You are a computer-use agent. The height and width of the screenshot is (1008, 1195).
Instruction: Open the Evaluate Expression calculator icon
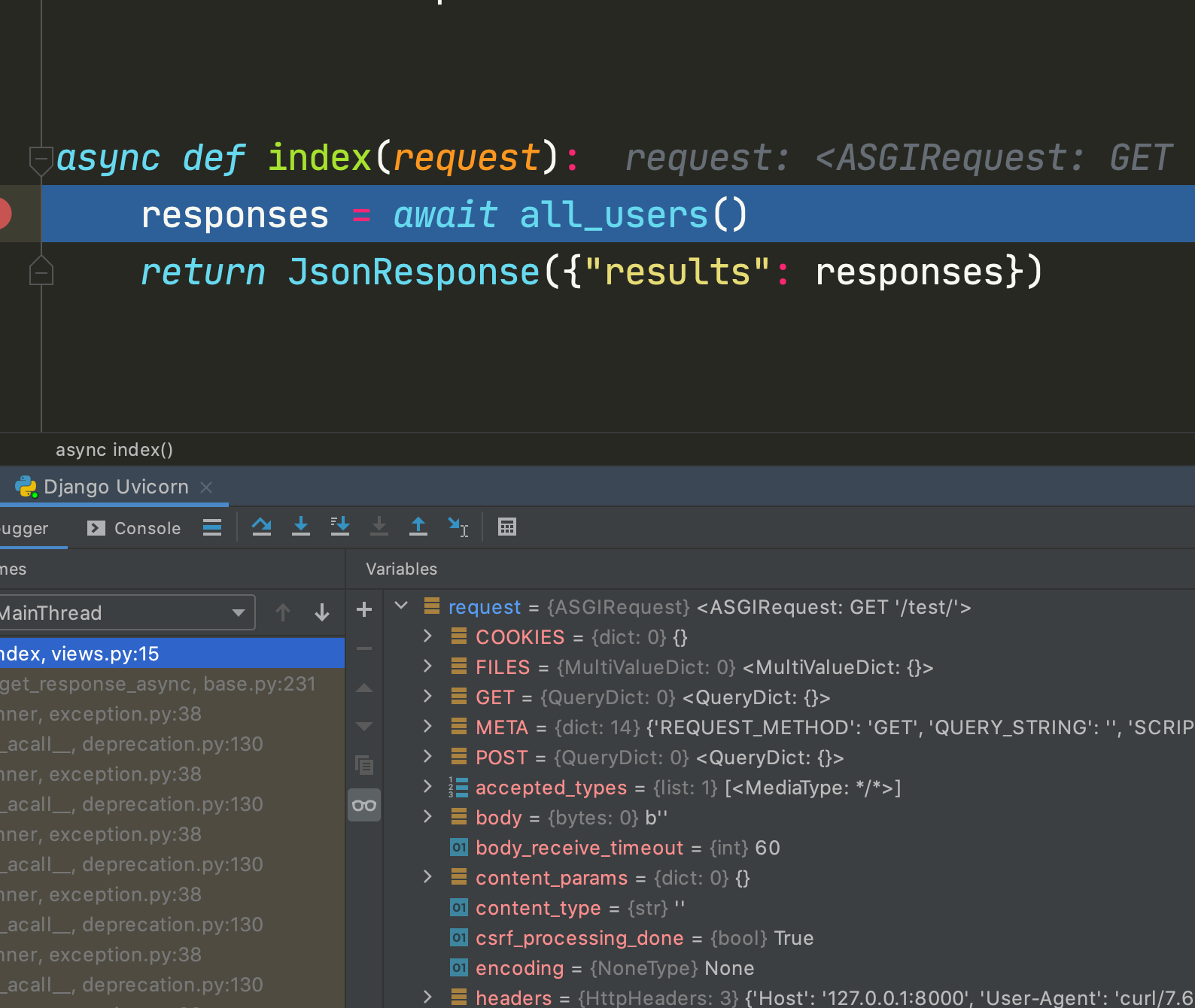507,527
